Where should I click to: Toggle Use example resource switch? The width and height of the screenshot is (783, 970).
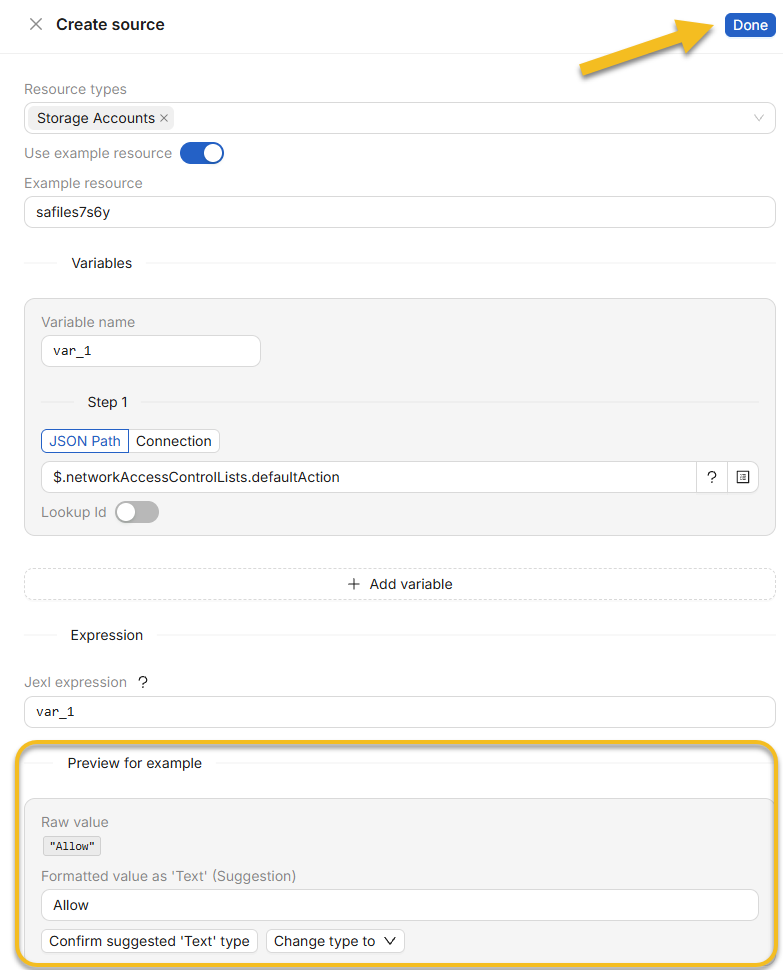tap(202, 153)
